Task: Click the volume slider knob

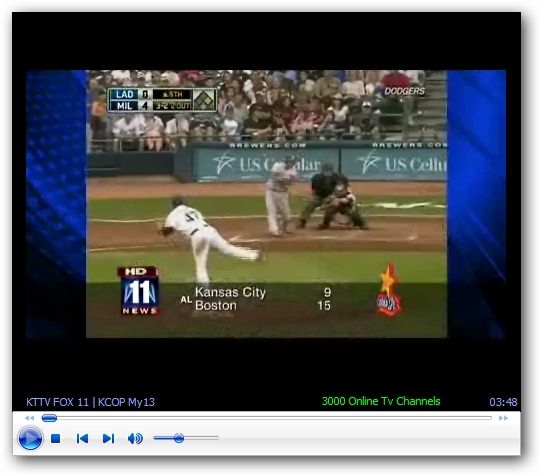Action: (x=179, y=438)
